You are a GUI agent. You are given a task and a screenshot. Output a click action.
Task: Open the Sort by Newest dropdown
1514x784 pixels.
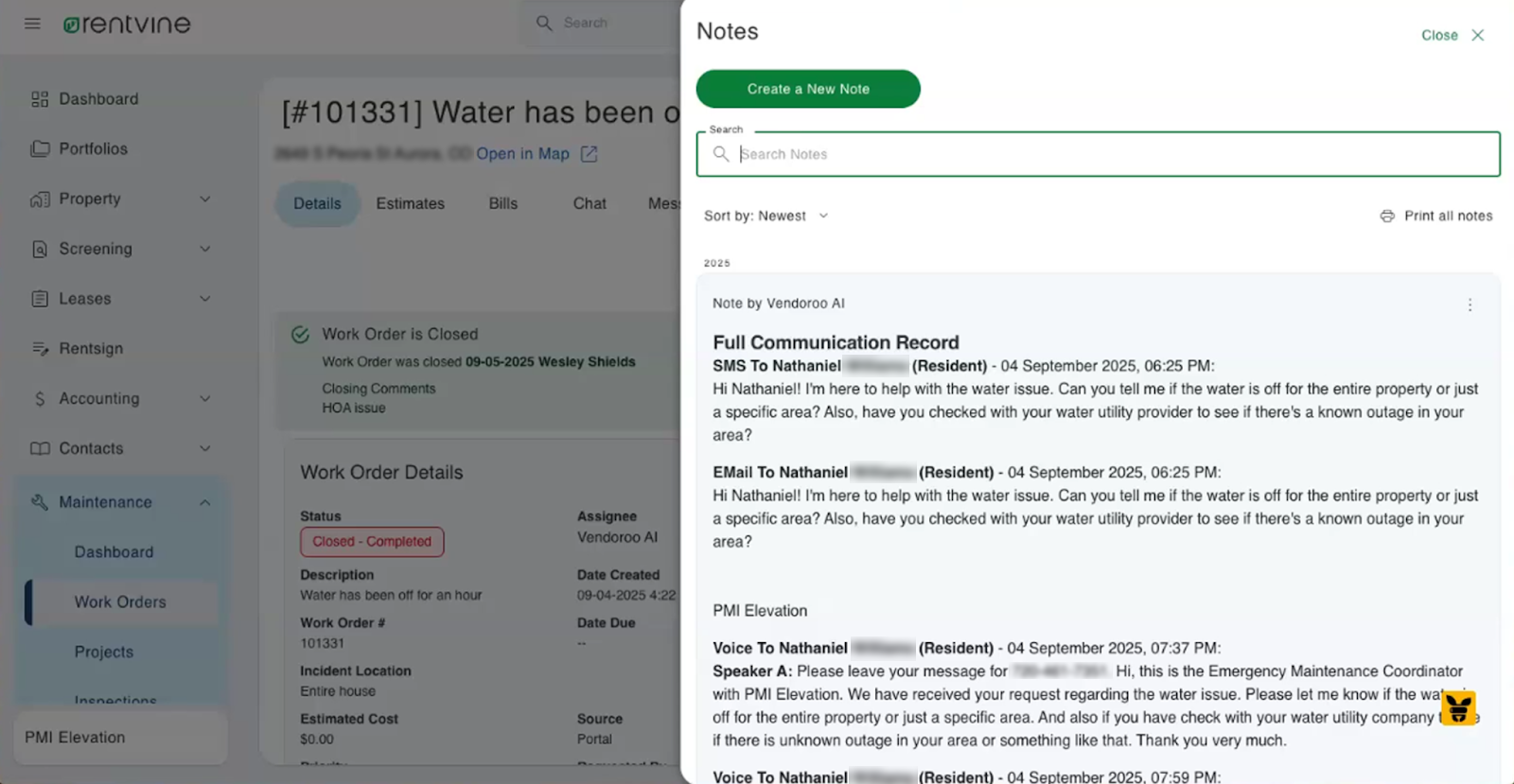(x=766, y=217)
